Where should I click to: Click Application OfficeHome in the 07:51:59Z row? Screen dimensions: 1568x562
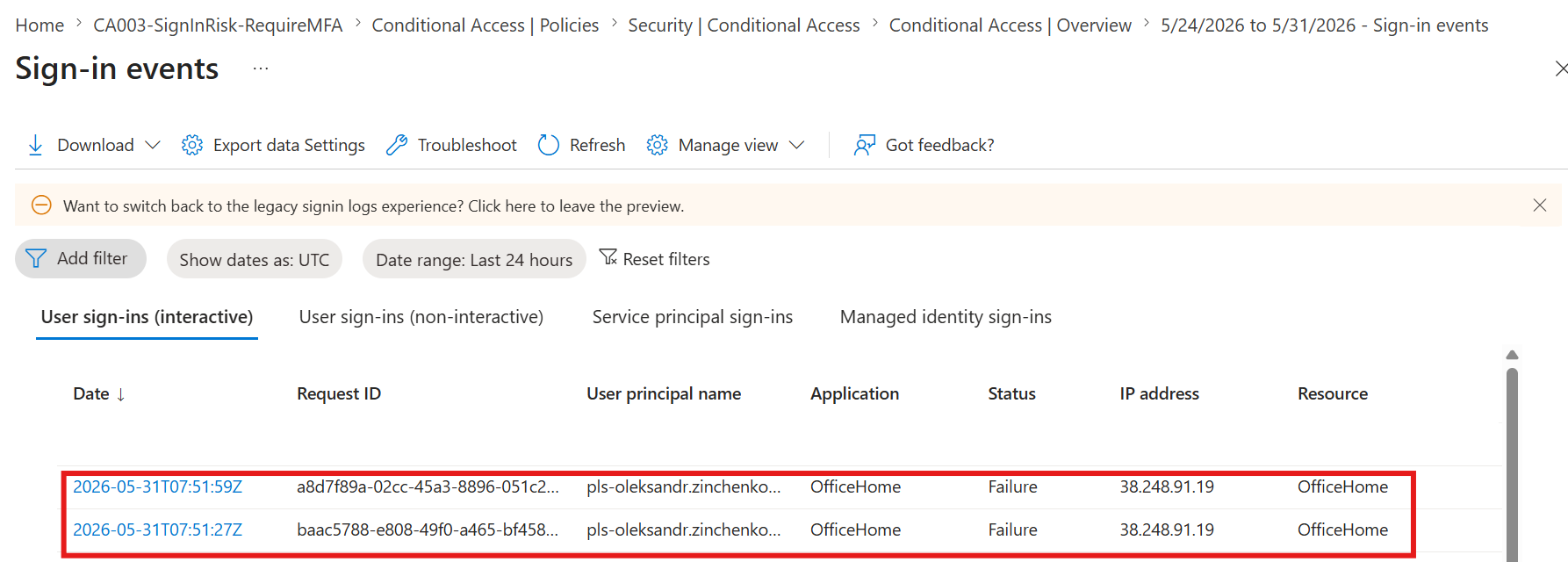pyautogui.click(x=856, y=486)
